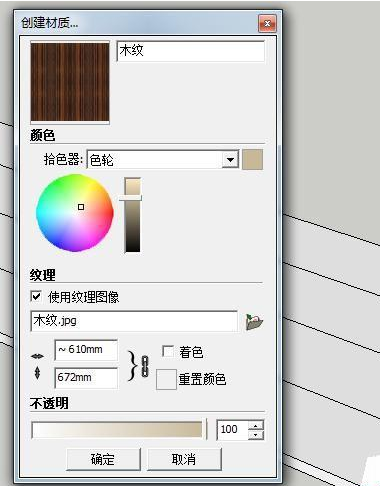This screenshot has height=486, width=380.
Task: Click the 色轮 picker combo box
Action: tap(163, 160)
